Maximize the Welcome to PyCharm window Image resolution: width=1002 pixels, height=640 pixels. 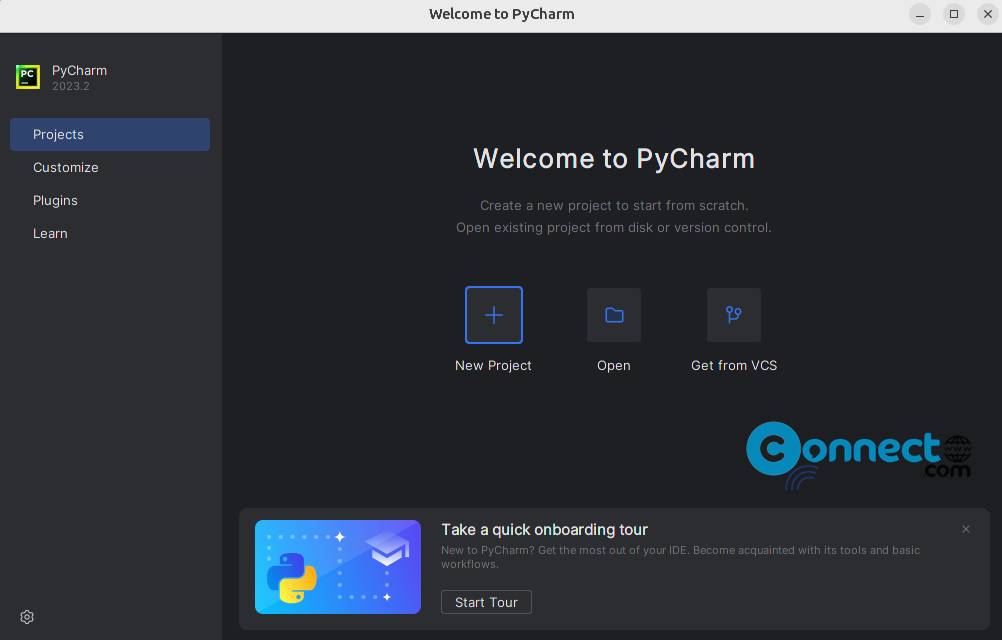click(953, 14)
